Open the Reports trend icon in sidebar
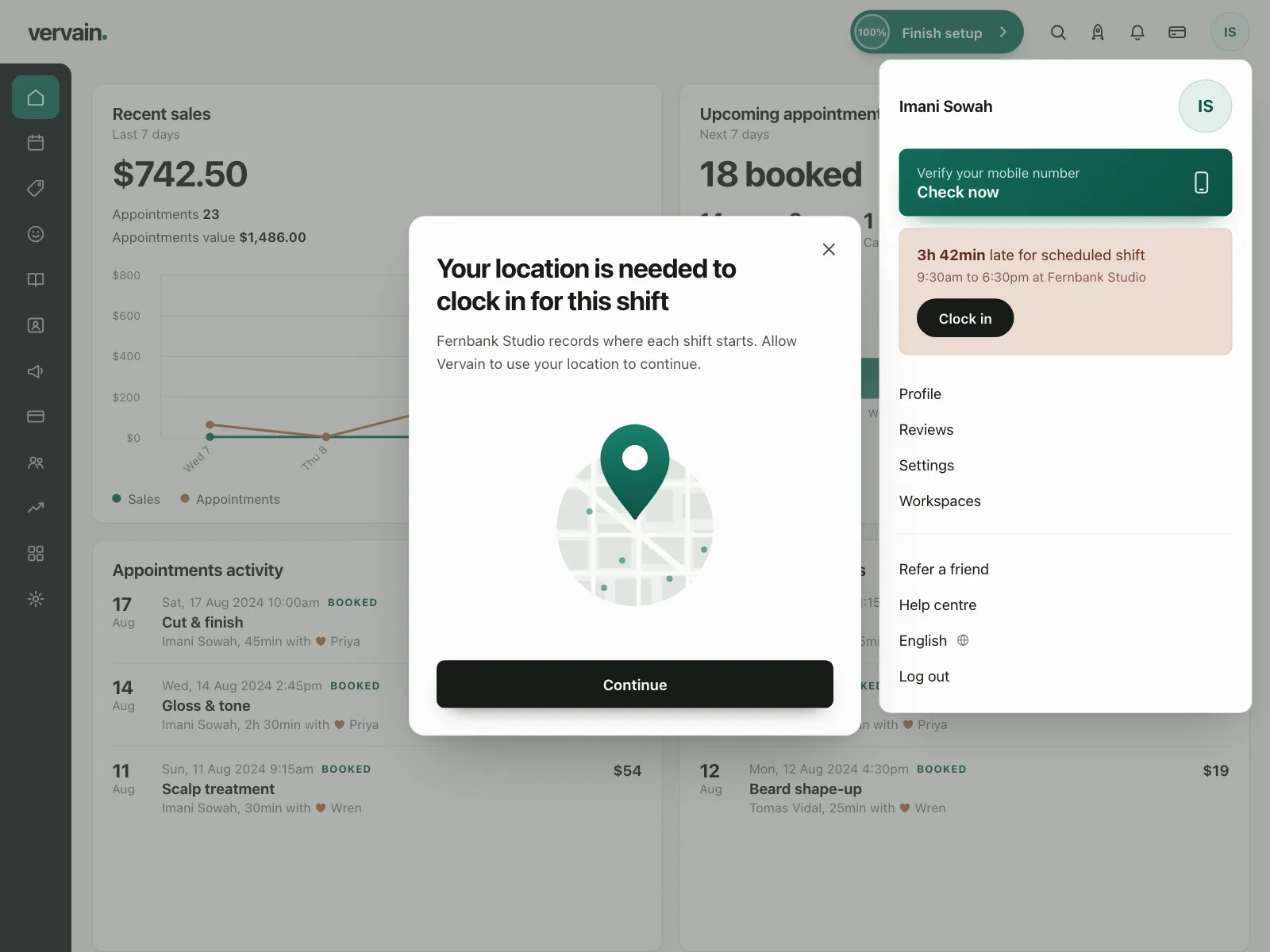This screenshot has height=952, width=1270. pos(36,508)
